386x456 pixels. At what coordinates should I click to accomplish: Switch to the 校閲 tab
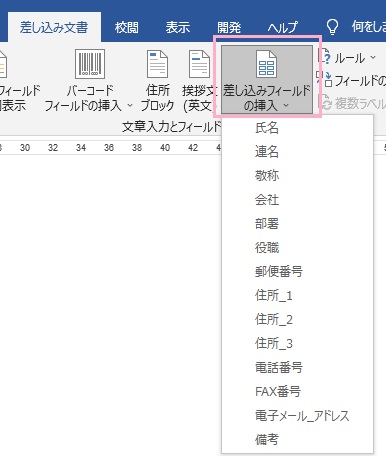(126, 27)
